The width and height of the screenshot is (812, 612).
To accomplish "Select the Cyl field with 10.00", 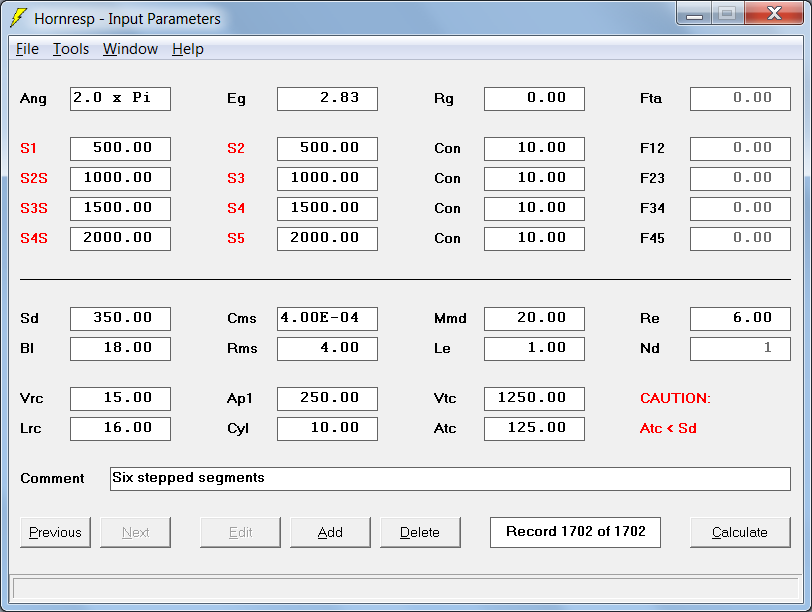I will click(x=327, y=428).
